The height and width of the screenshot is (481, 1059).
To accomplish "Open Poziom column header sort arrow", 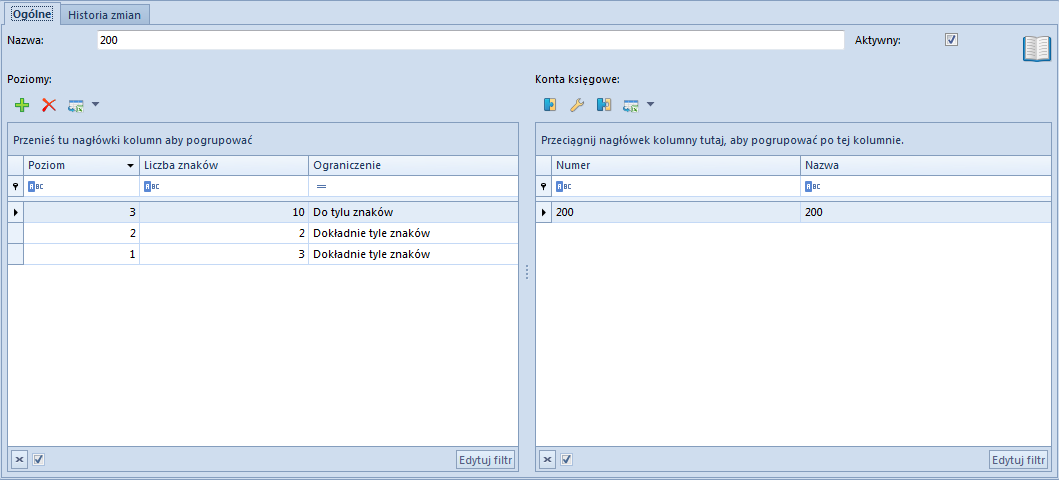I will pyautogui.click(x=130, y=166).
